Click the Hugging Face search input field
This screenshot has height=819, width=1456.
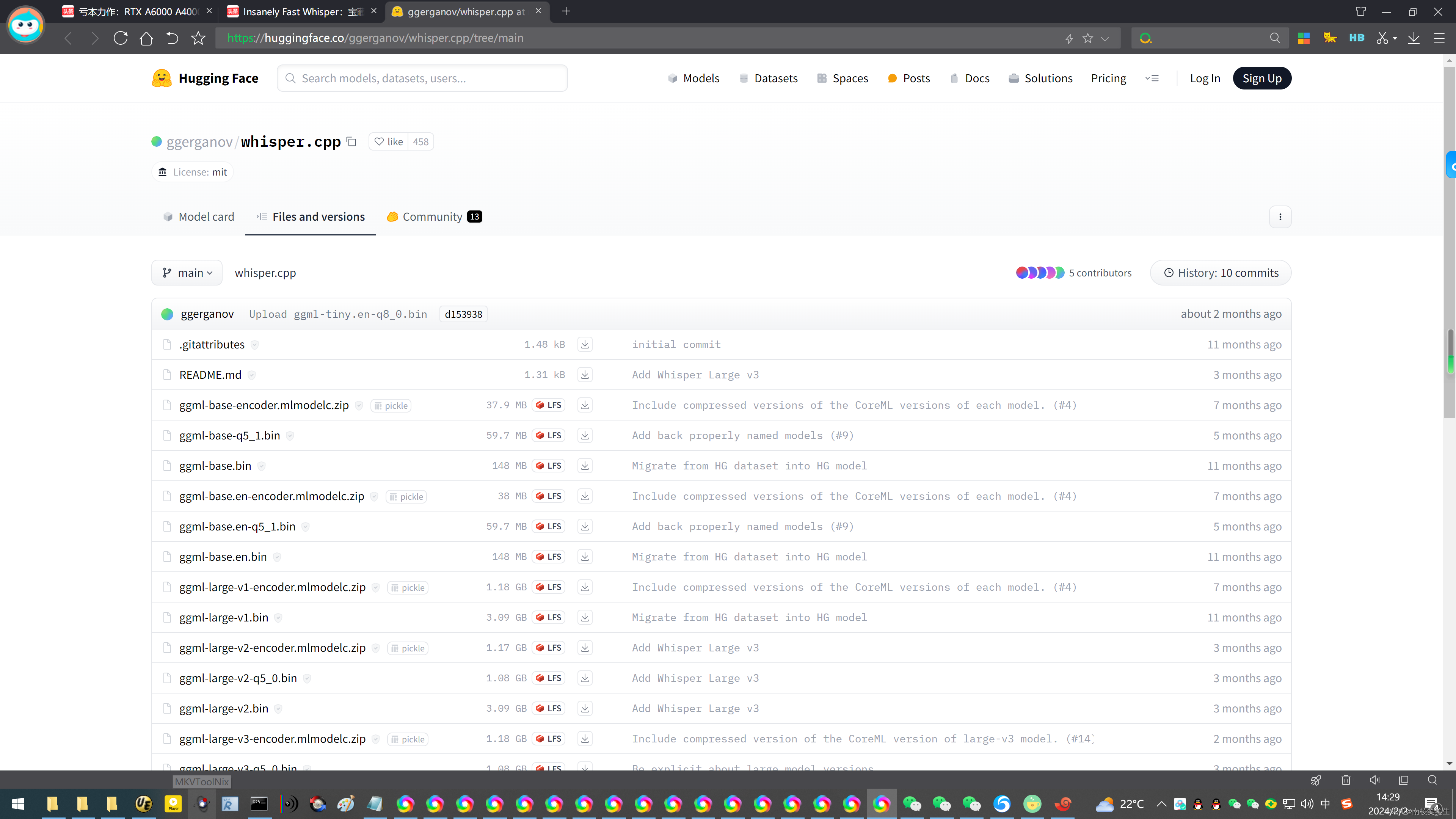[422, 78]
